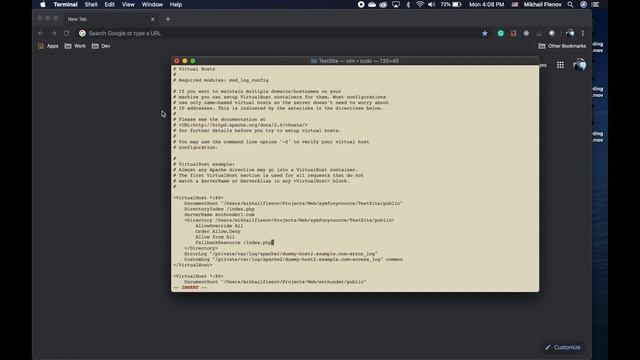Open the Terminal app menu
This screenshot has height=360, width=640.
[x=65, y=4]
